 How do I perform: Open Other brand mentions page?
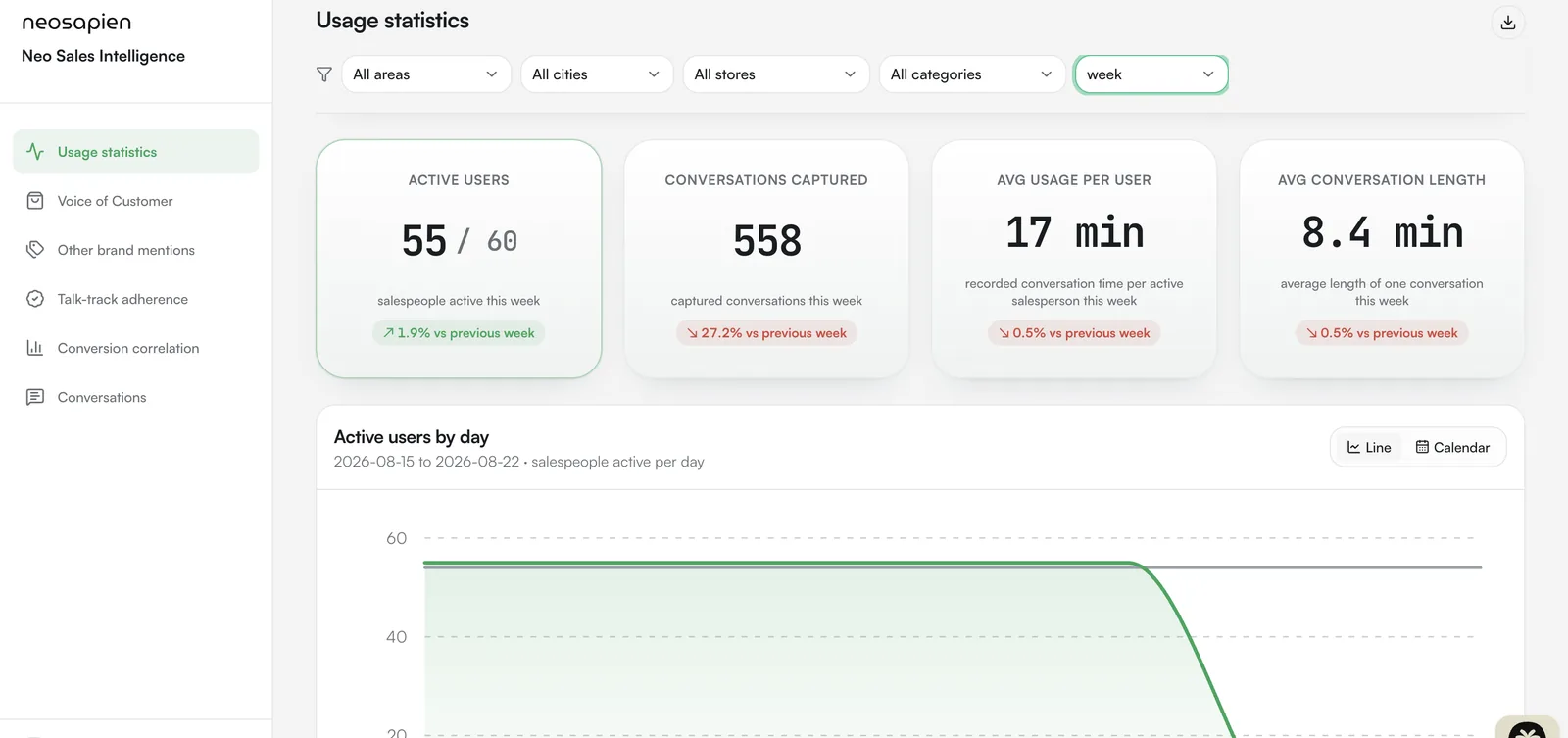(136, 250)
